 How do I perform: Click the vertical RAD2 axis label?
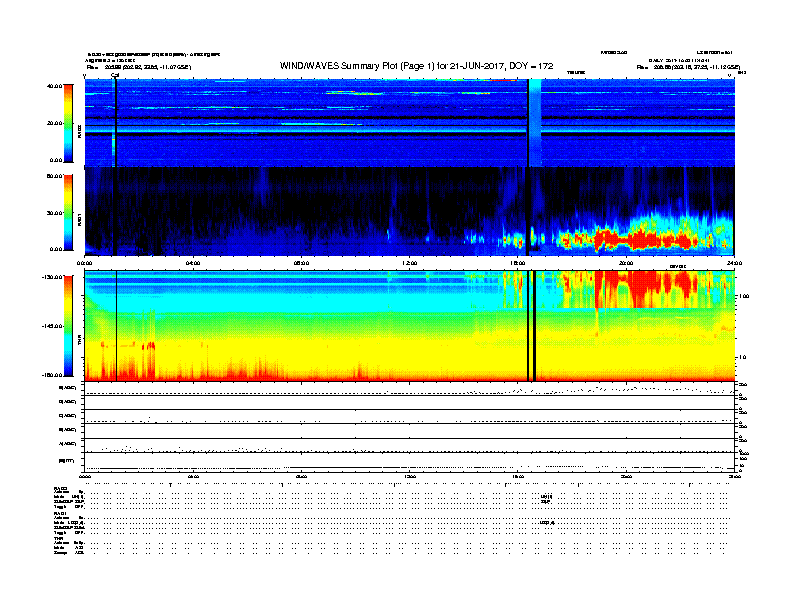[x=79, y=131]
